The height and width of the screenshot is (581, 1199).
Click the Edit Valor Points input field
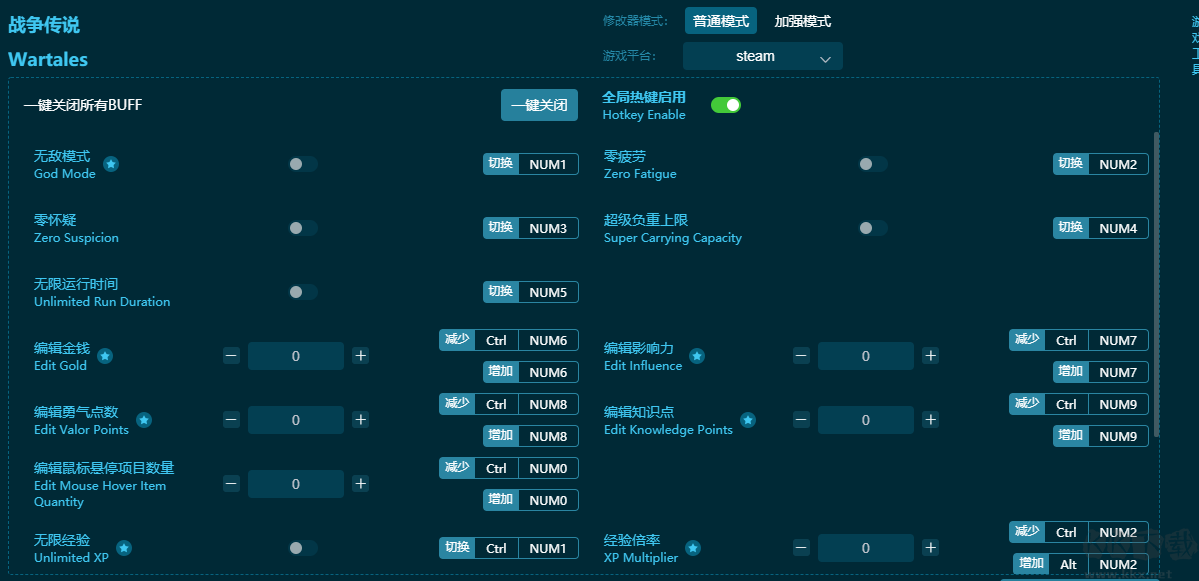pos(296,420)
